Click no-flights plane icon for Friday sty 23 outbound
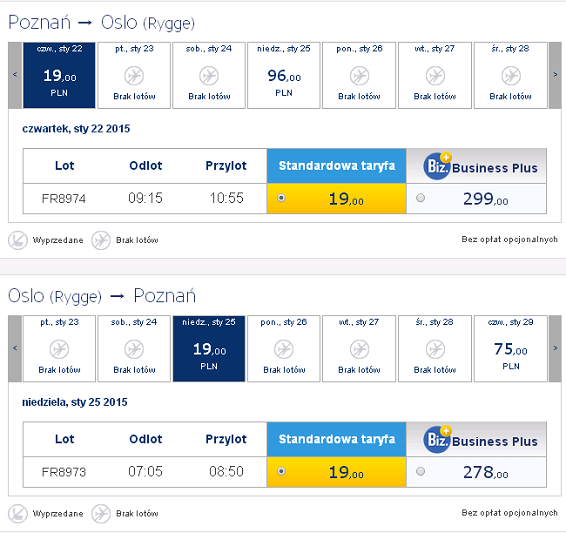Screen dimensions: 566x533 [134, 76]
